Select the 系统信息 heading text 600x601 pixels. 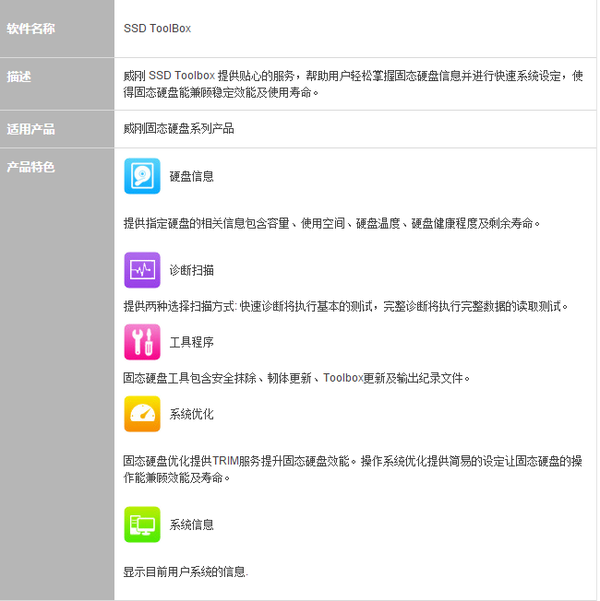191,524
